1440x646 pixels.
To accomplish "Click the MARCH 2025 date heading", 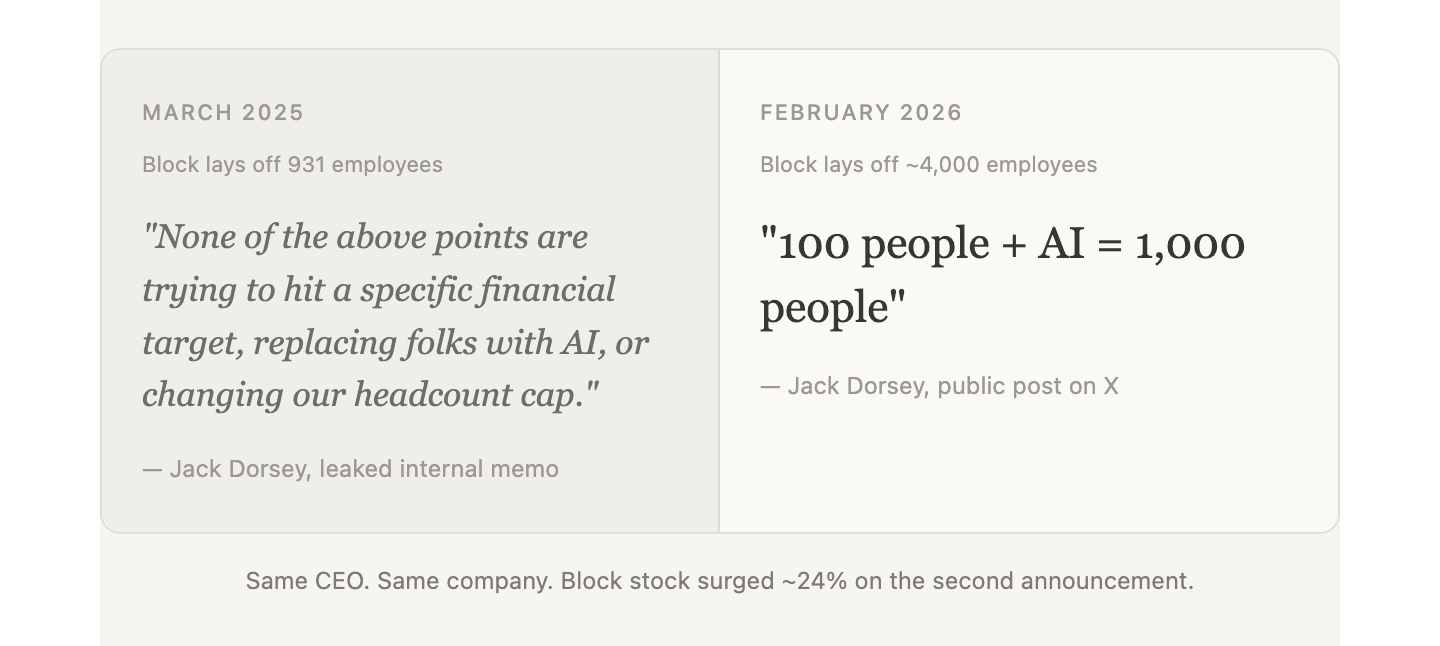I will 223,113.
